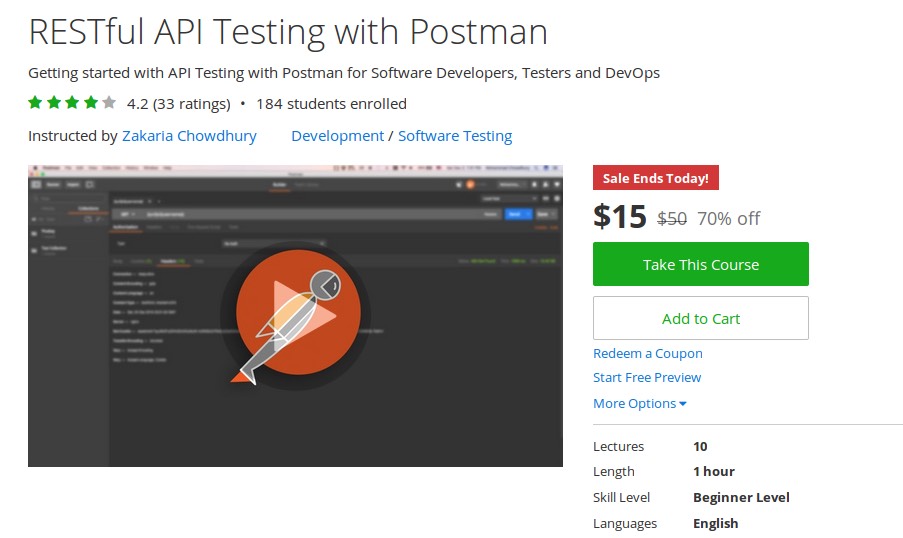Go to the Development category
Viewport: 903px width, 538px height.
337,136
